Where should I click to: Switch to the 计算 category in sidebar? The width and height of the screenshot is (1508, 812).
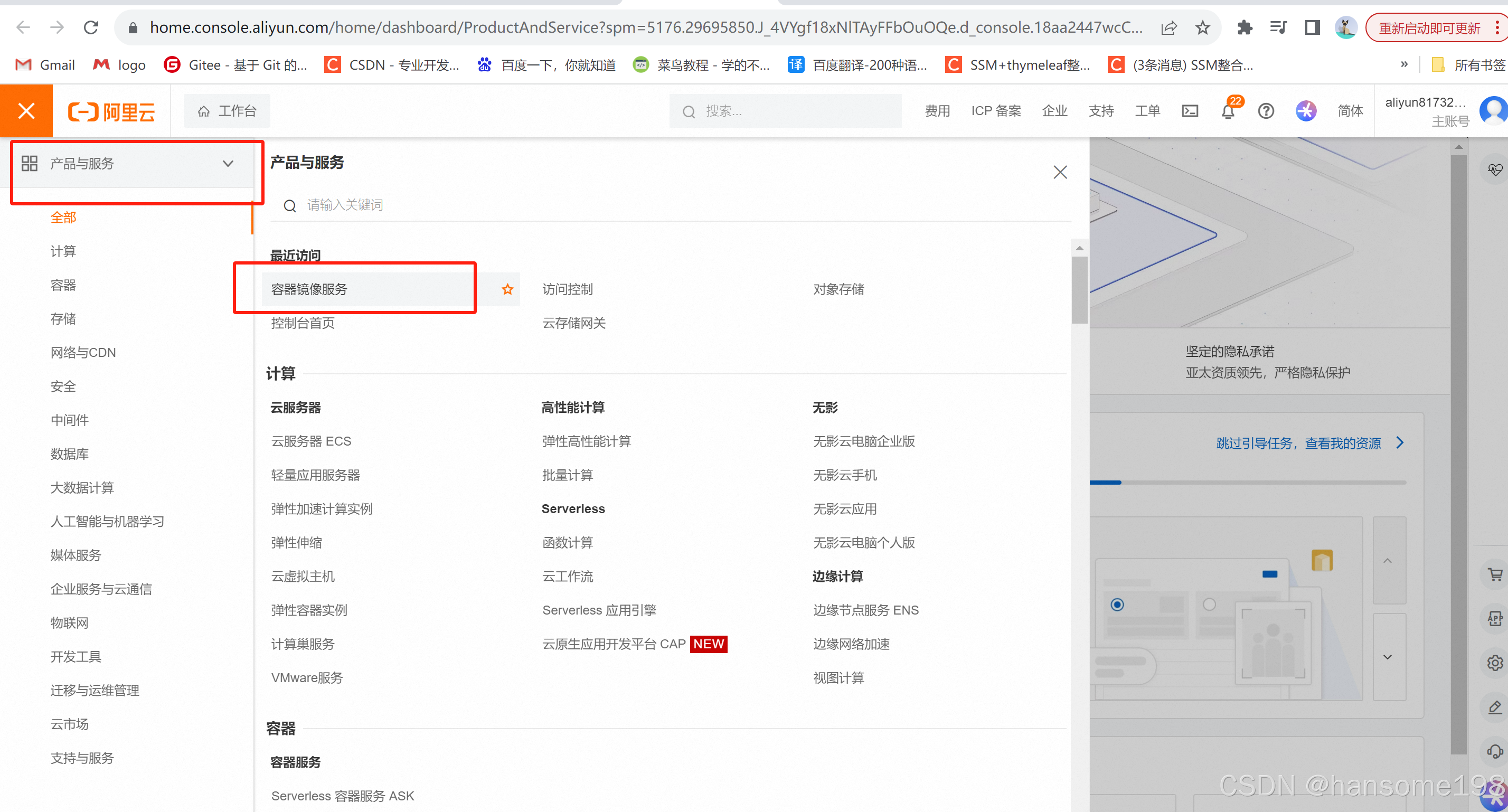pyautogui.click(x=63, y=251)
